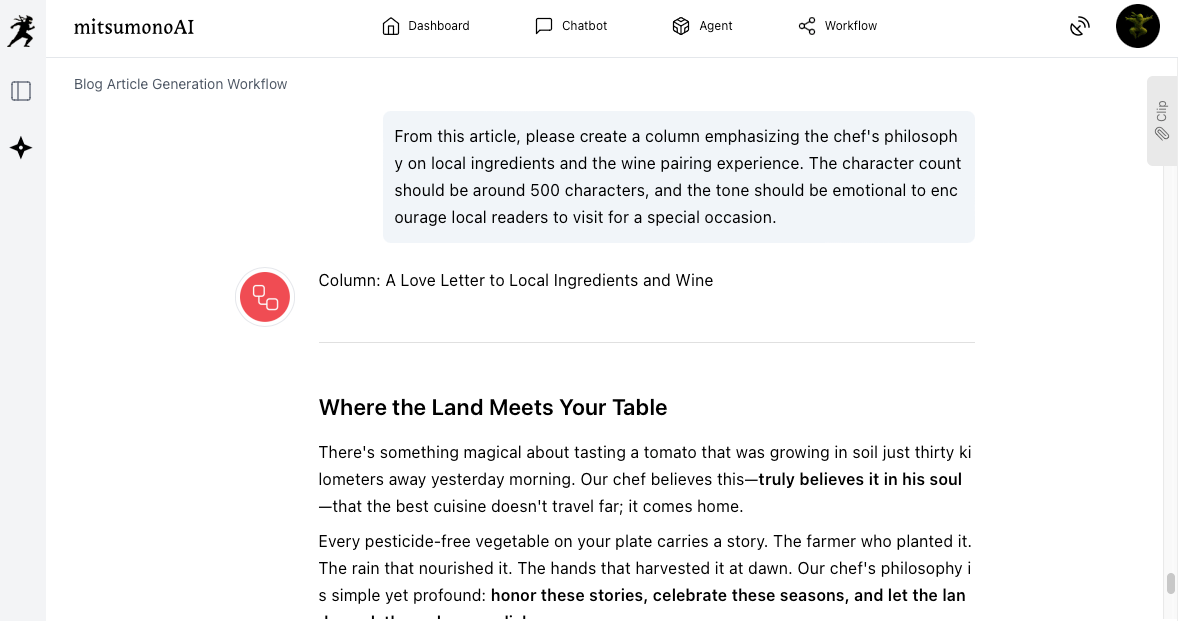Open the Dashboard home icon
Screen dimensions: 1178x621
[x=391, y=26]
